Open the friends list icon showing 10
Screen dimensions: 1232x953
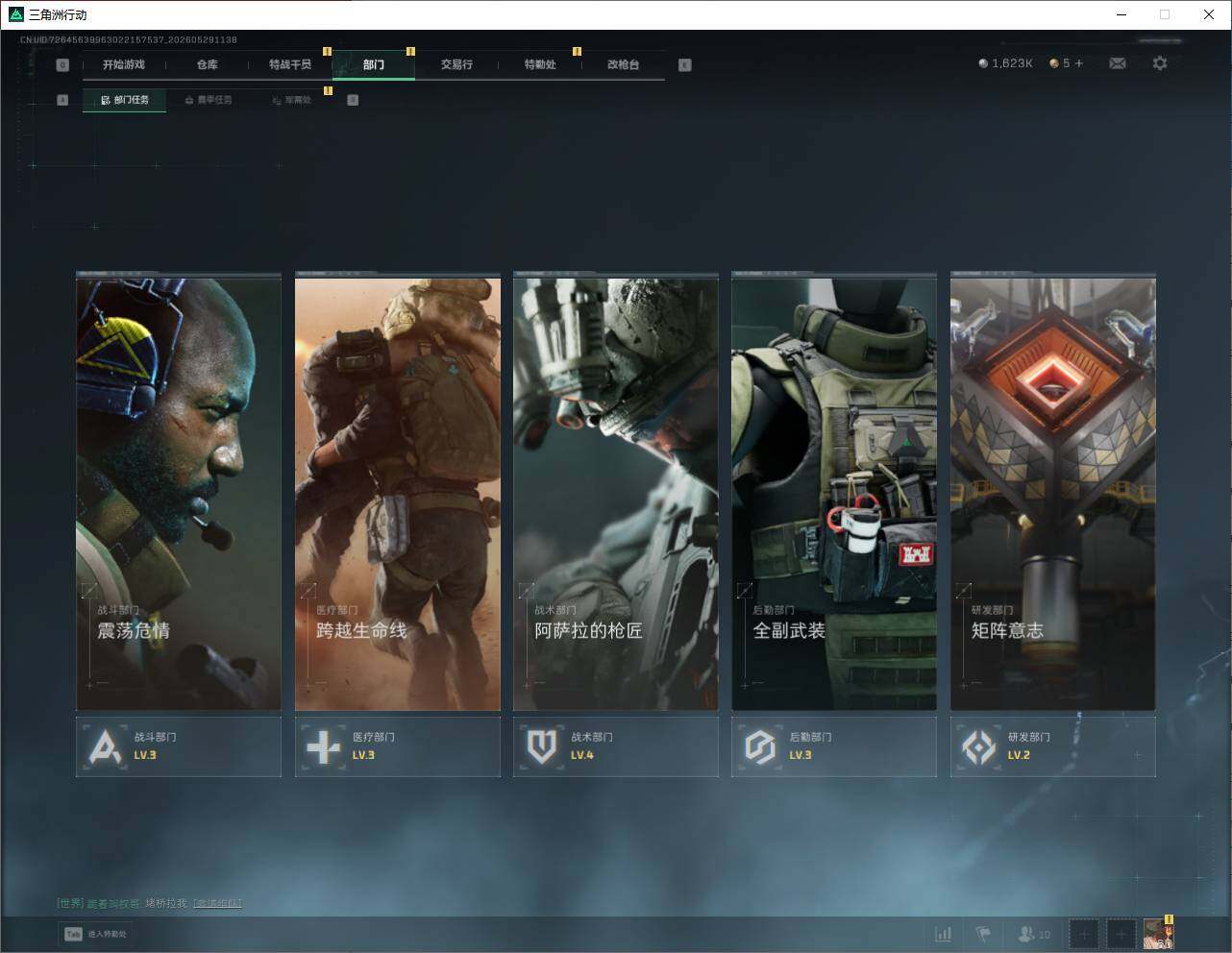[x=1034, y=934]
